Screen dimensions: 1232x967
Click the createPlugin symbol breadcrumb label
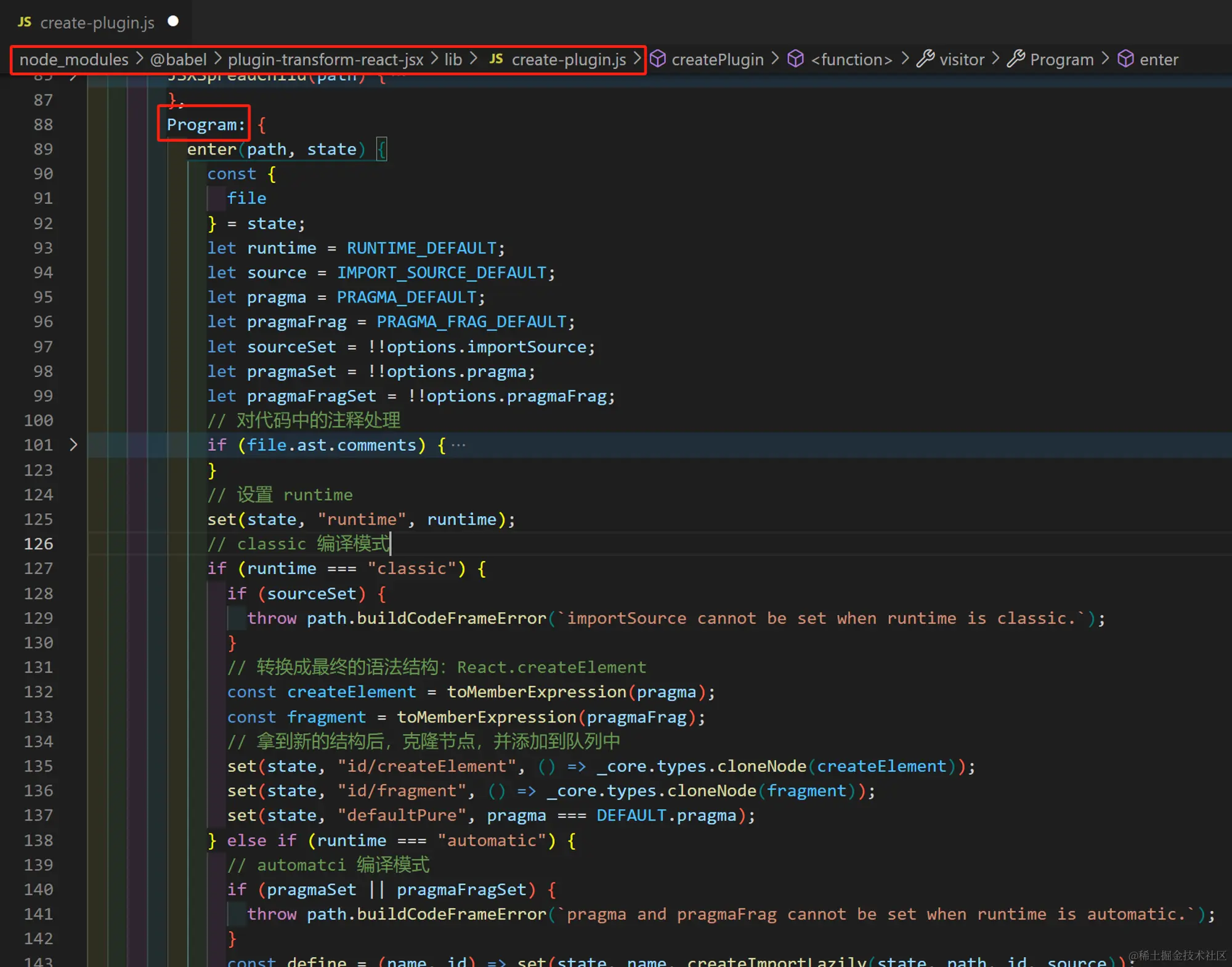(x=717, y=60)
